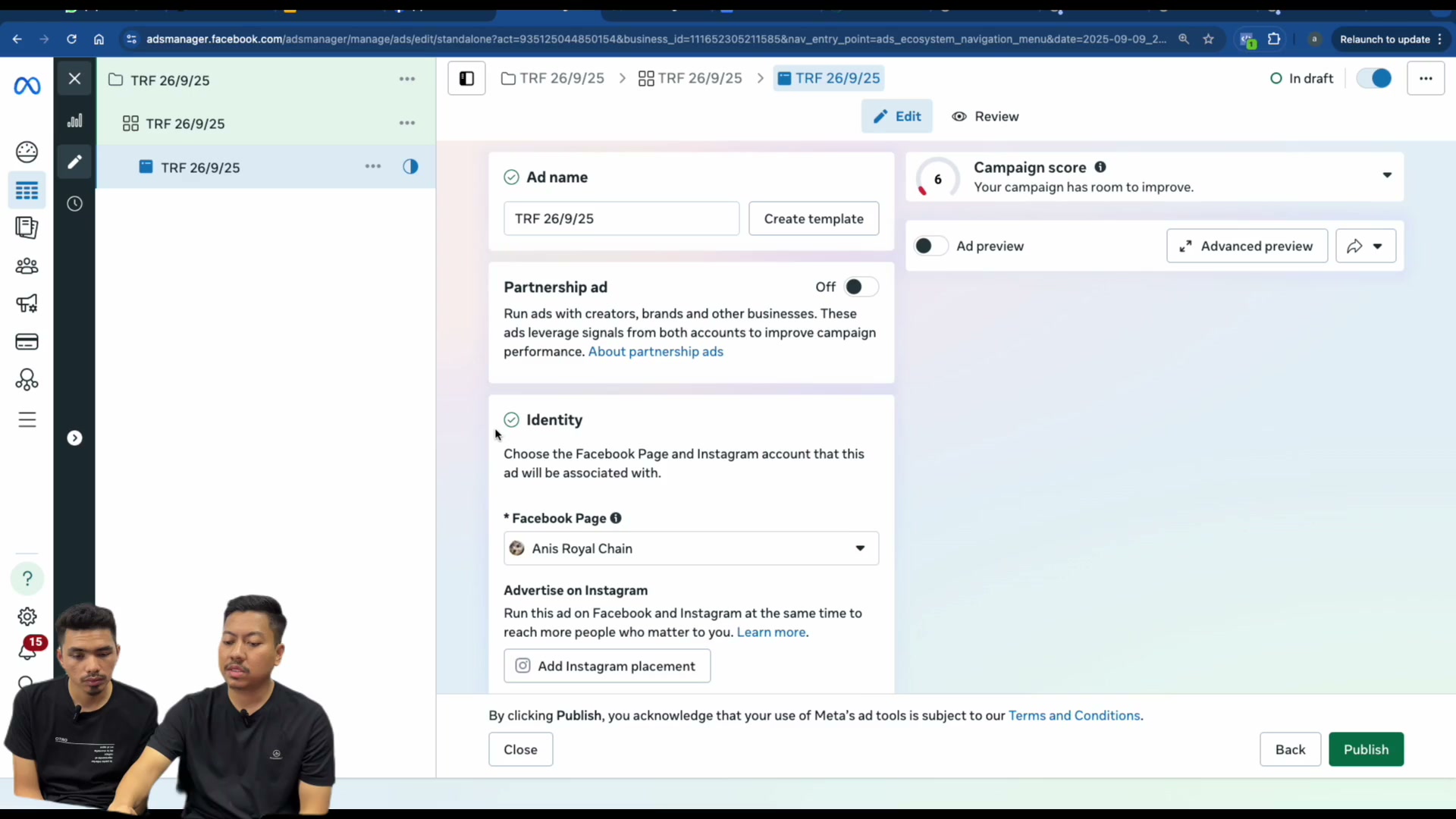Screen dimensions: 1456x819
Task: Open Advertising settings megaphone icon
Action: pos(27,304)
